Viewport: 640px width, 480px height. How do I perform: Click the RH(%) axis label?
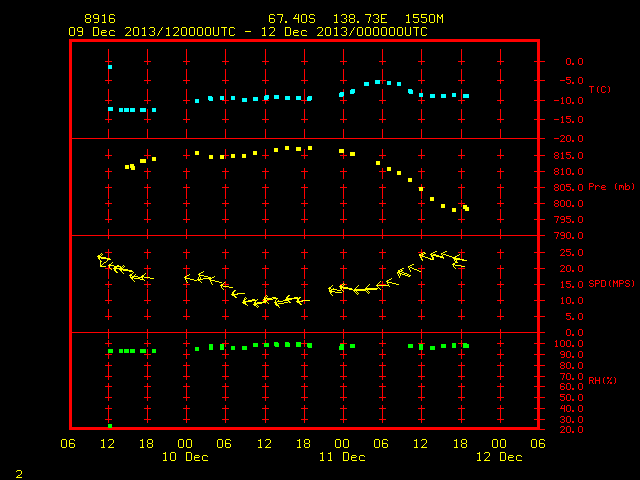602,380
